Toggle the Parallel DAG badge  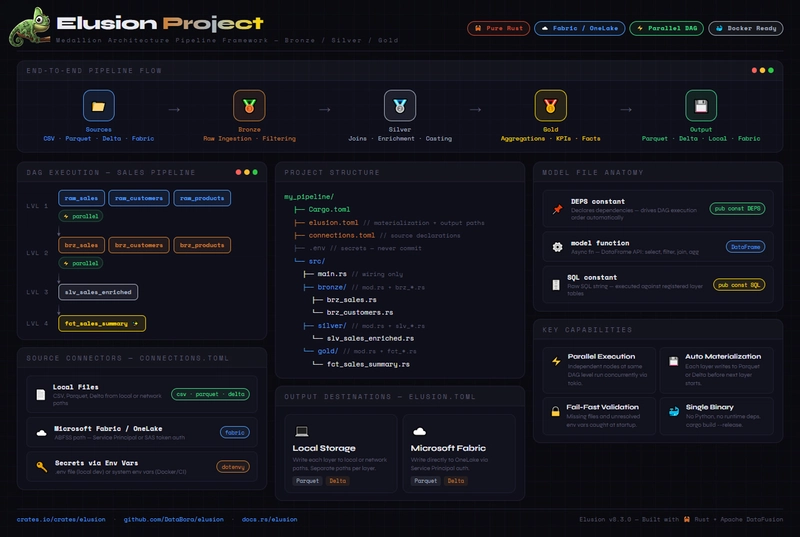pyautogui.click(x=666, y=28)
